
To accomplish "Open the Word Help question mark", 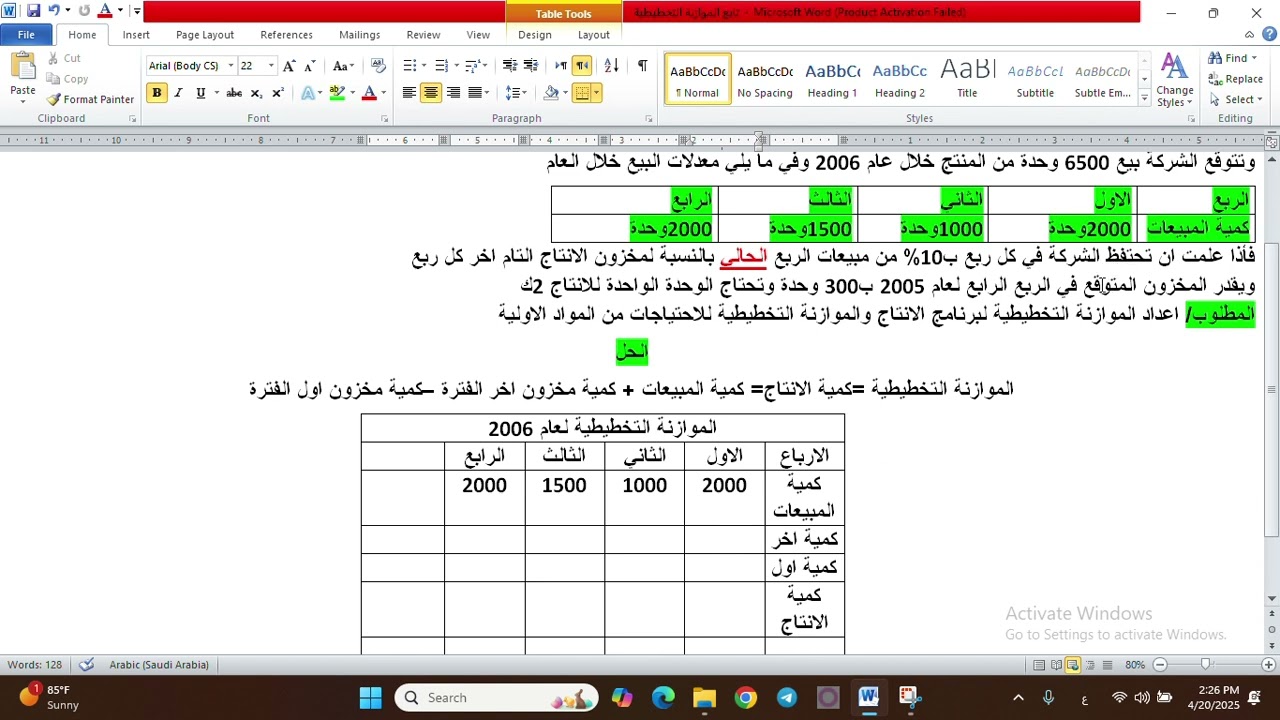I will 1269,34.
